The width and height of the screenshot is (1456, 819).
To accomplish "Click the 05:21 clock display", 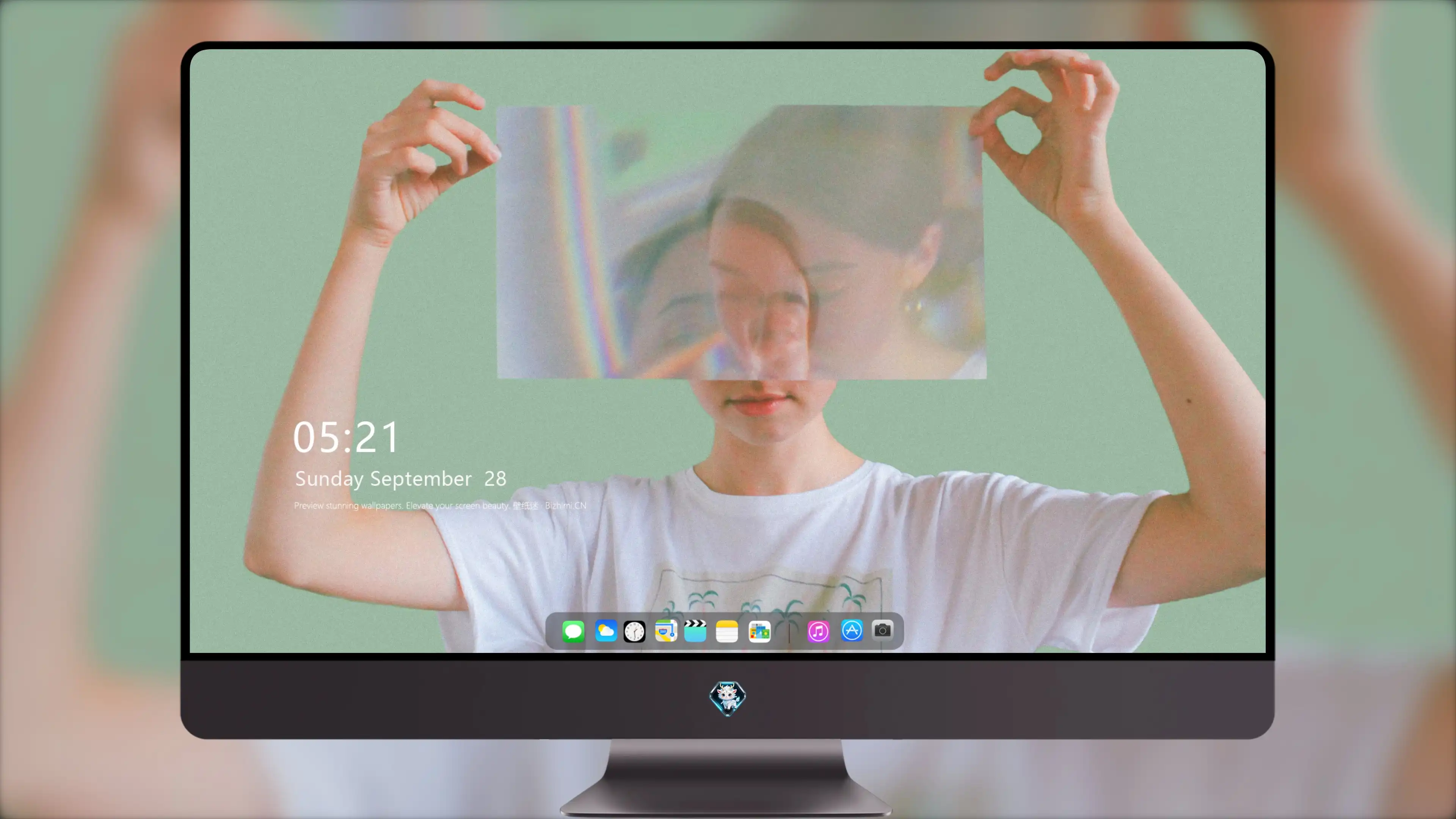I will click(x=346, y=438).
